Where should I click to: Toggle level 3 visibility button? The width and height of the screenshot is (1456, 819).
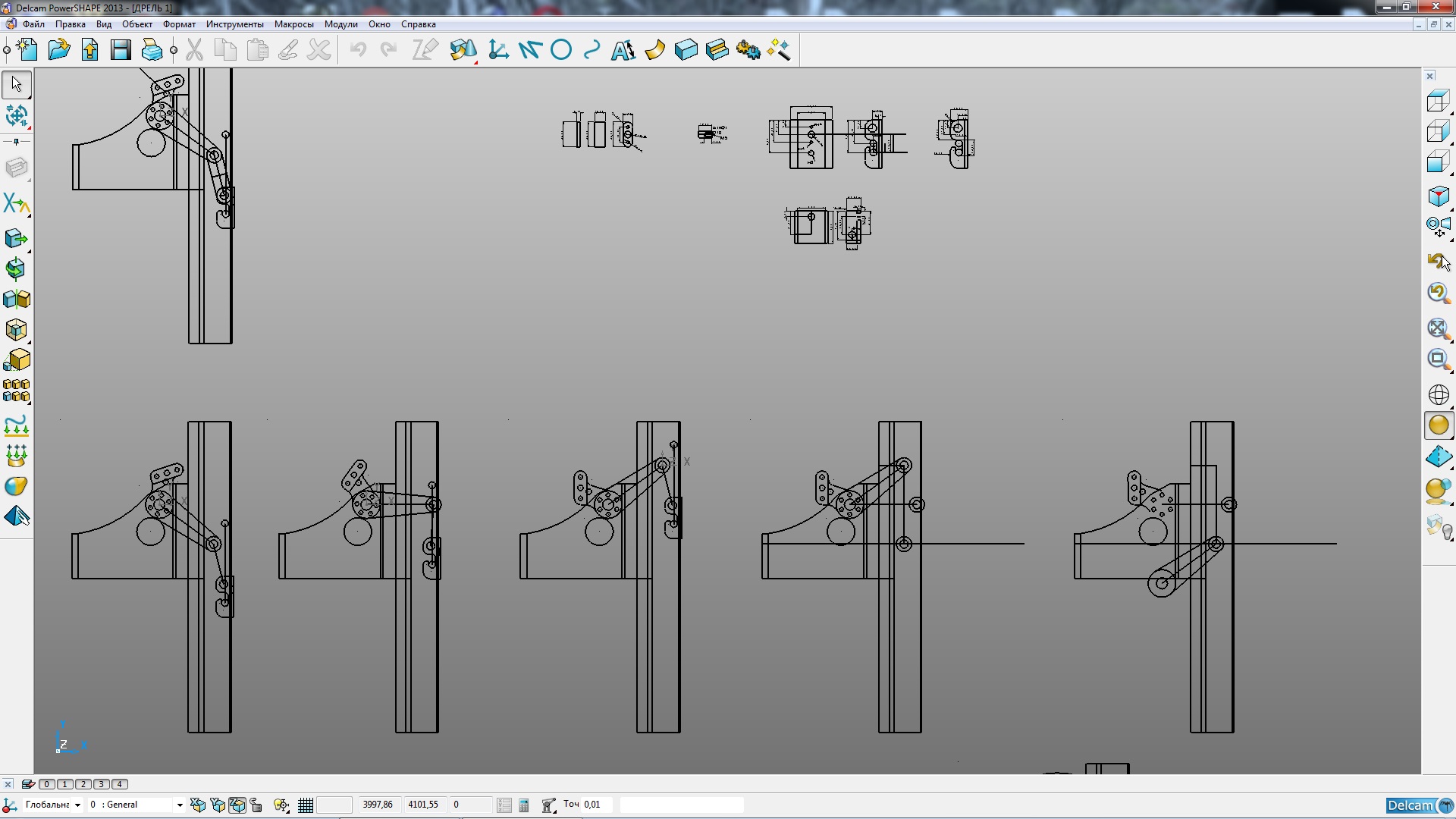pyautogui.click(x=102, y=784)
